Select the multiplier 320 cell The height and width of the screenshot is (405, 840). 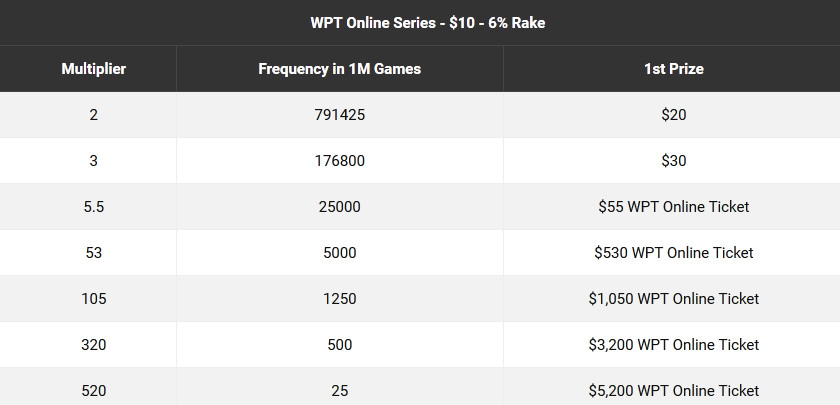tap(94, 345)
